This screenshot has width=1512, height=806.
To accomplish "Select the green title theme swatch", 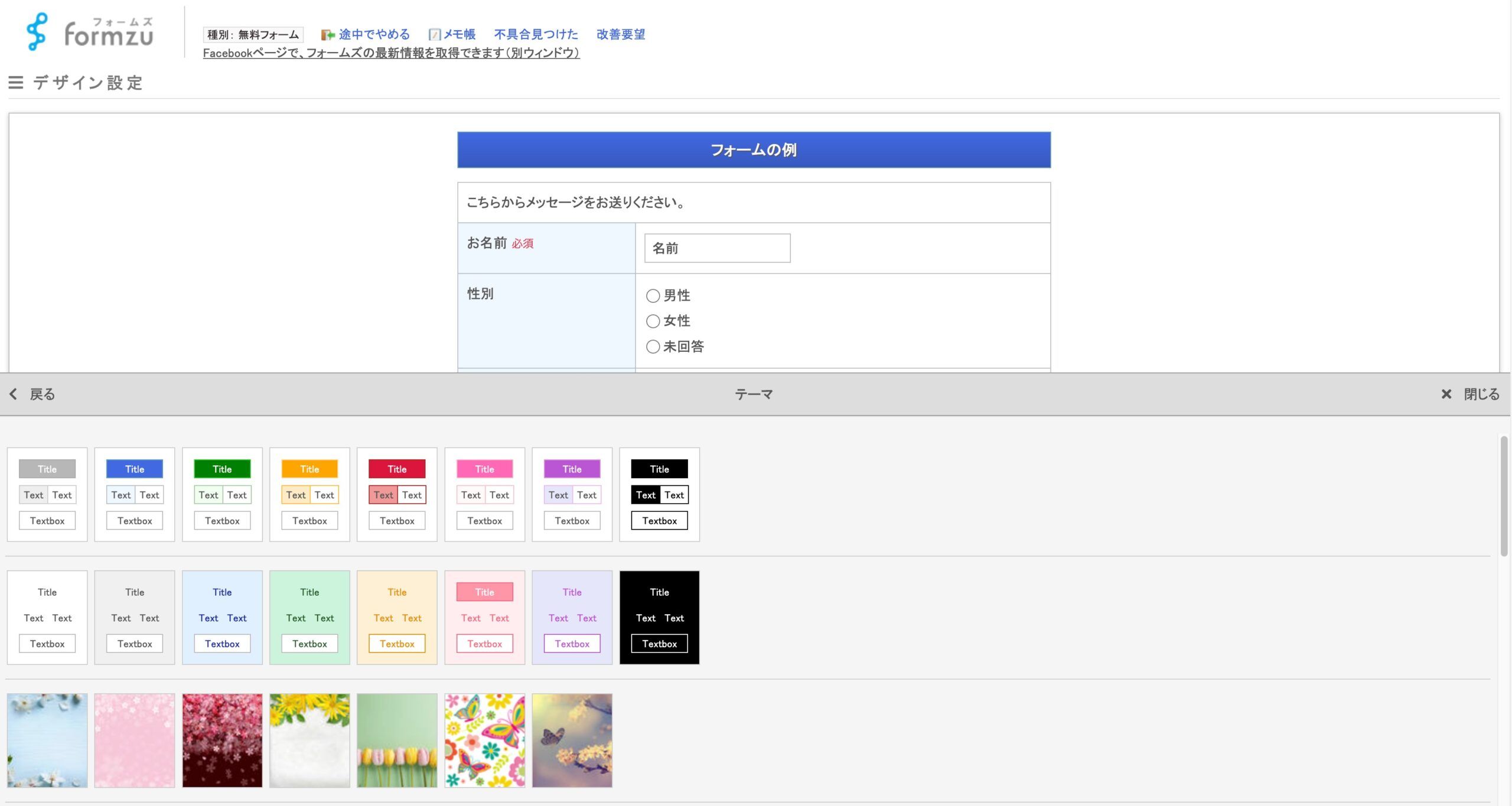I will [x=222, y=495].
